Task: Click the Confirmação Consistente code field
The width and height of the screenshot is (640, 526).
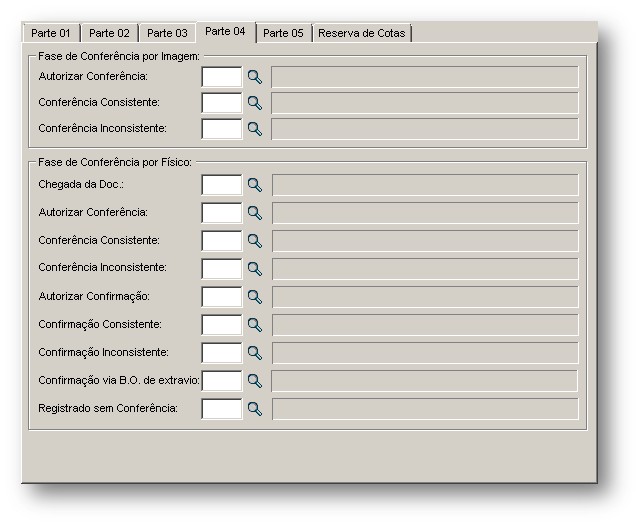Action: click(222, 325)
